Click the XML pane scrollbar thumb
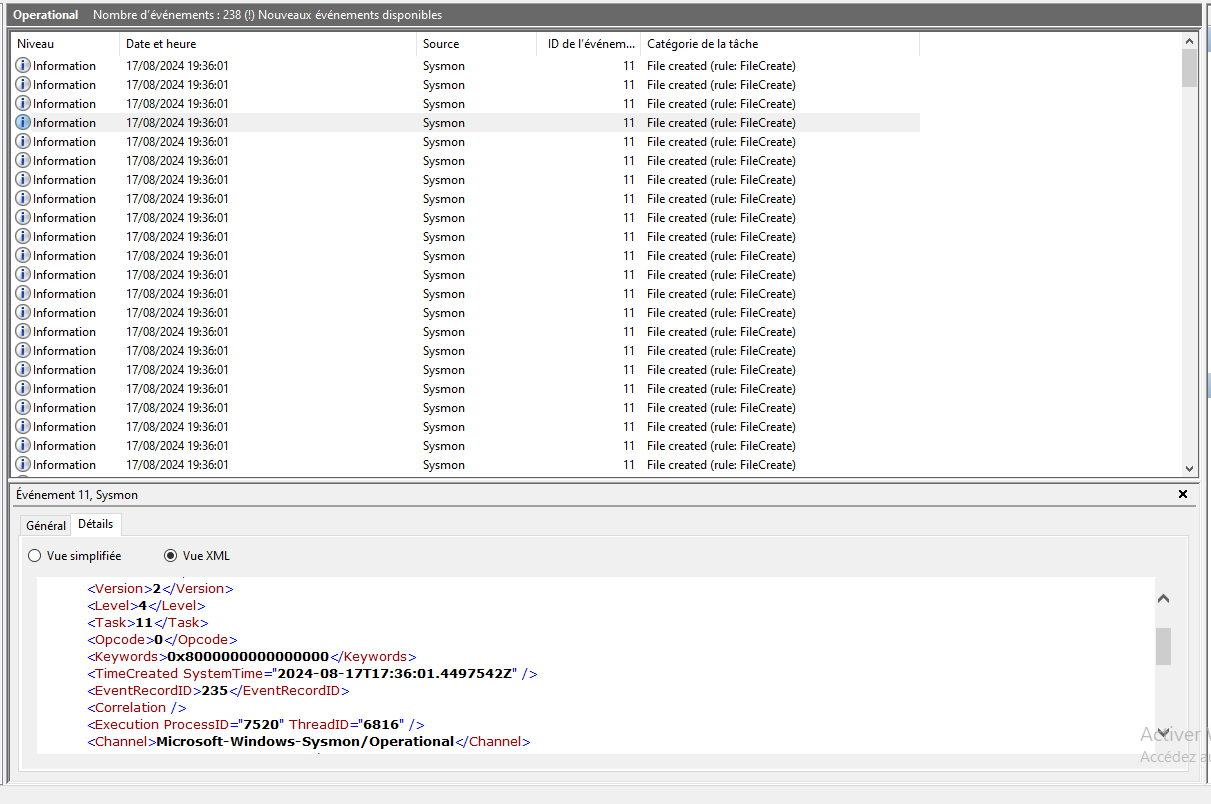 [x=1163, y=646]
